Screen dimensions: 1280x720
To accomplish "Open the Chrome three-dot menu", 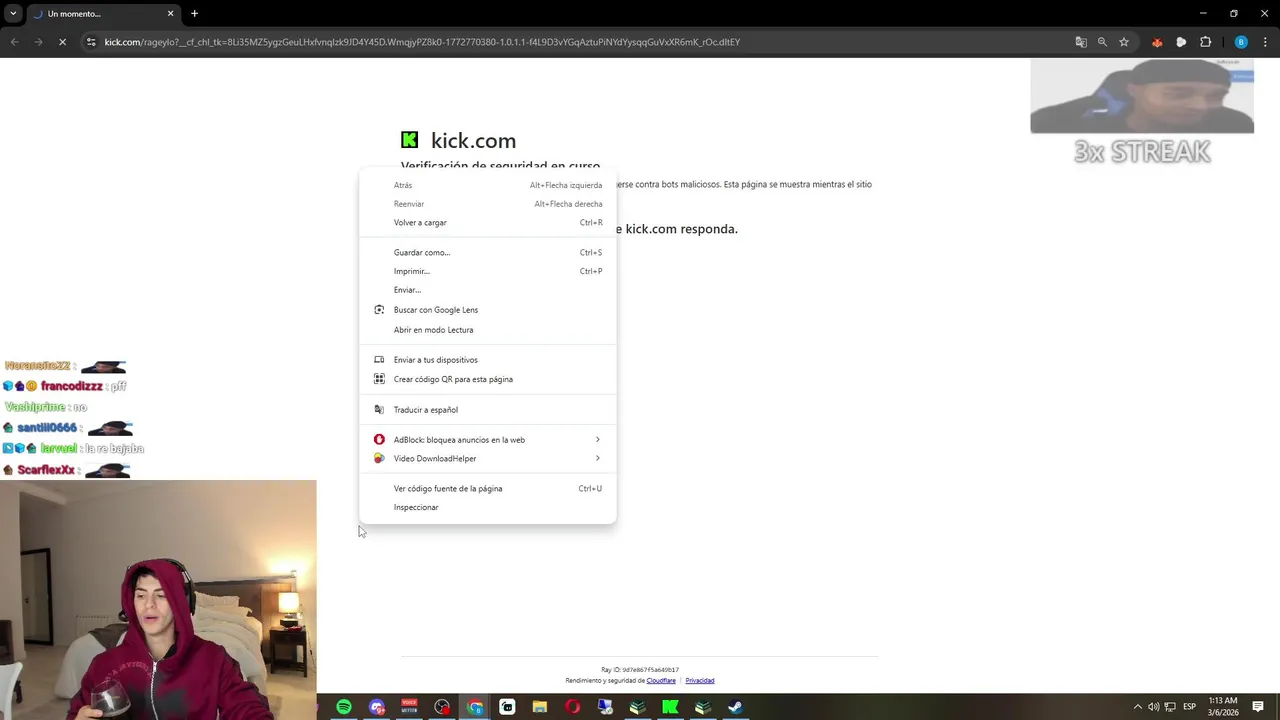I will 1265,42.
